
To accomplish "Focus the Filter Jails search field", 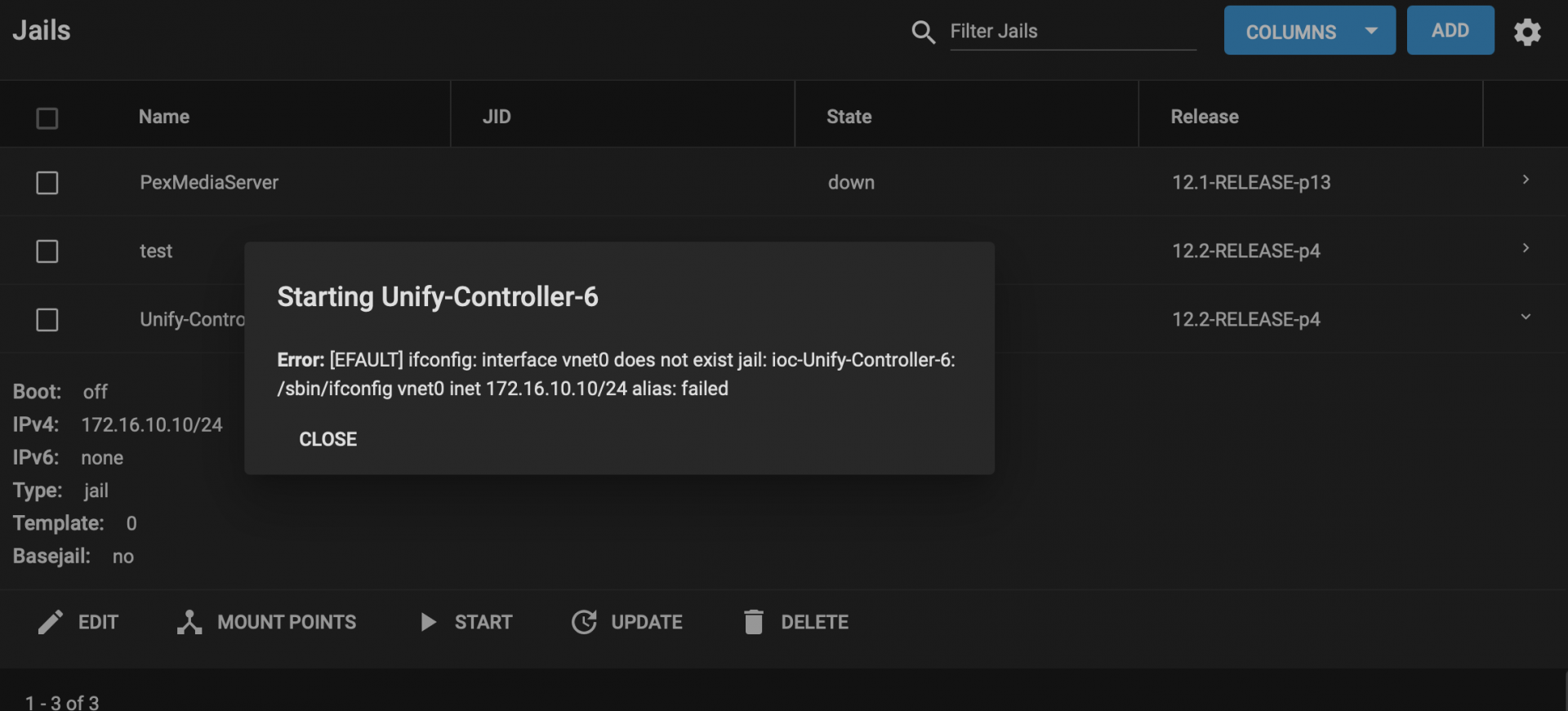I will pos(1073,31).
